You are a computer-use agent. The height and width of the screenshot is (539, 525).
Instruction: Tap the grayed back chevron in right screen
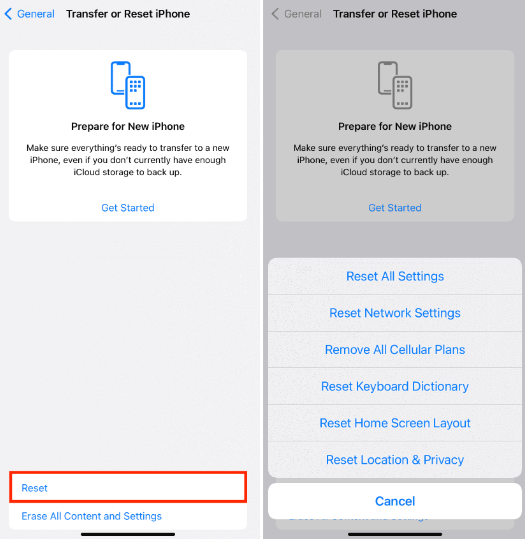275,14
